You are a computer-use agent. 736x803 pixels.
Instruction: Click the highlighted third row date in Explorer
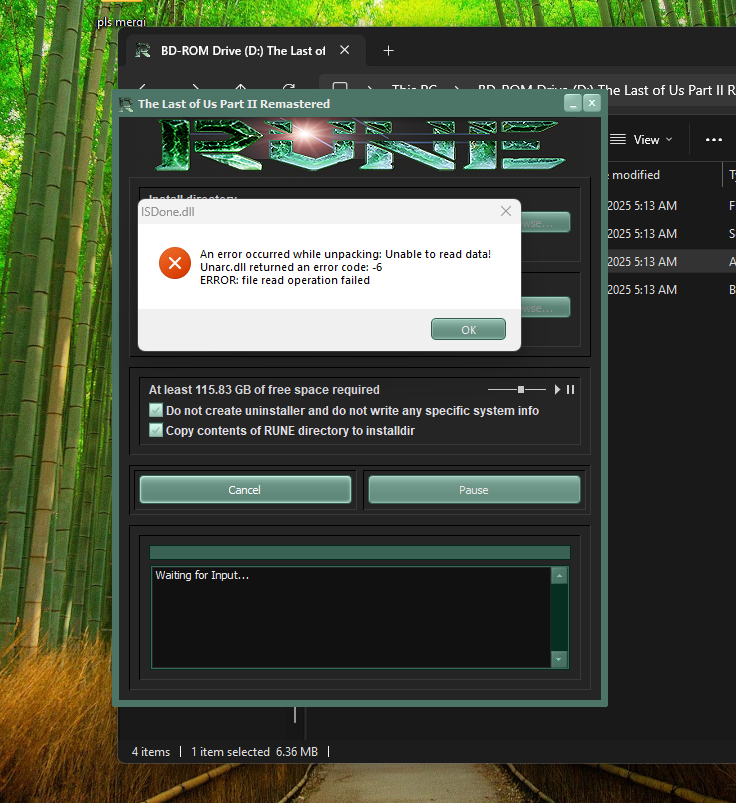point(642,262)
